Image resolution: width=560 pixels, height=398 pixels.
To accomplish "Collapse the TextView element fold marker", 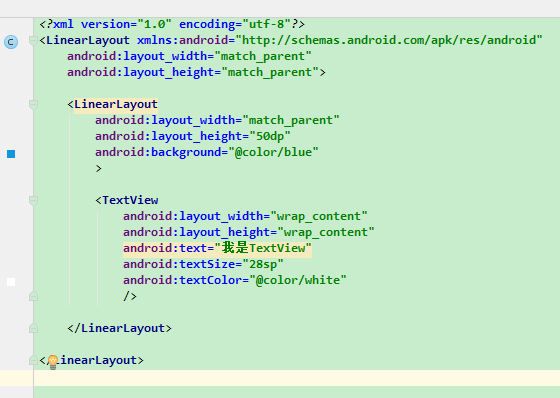I will point(33,200).
